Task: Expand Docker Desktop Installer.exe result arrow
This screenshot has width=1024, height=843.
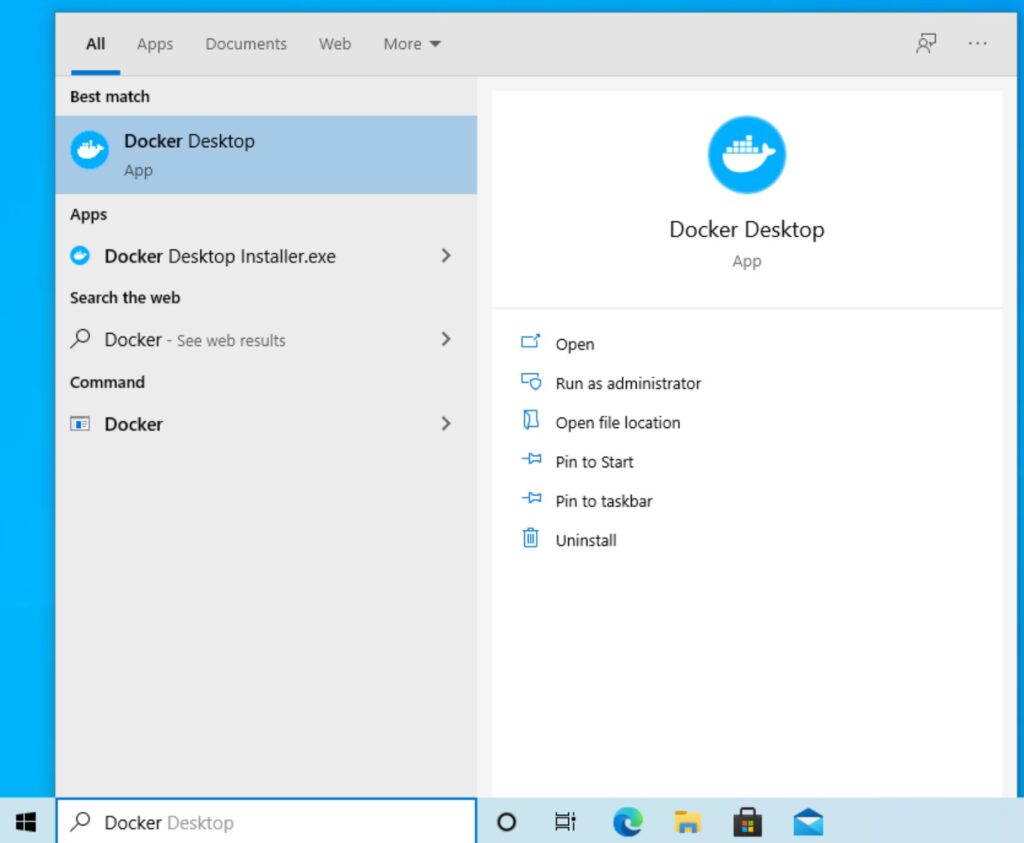Action: [x=446, y=255]
